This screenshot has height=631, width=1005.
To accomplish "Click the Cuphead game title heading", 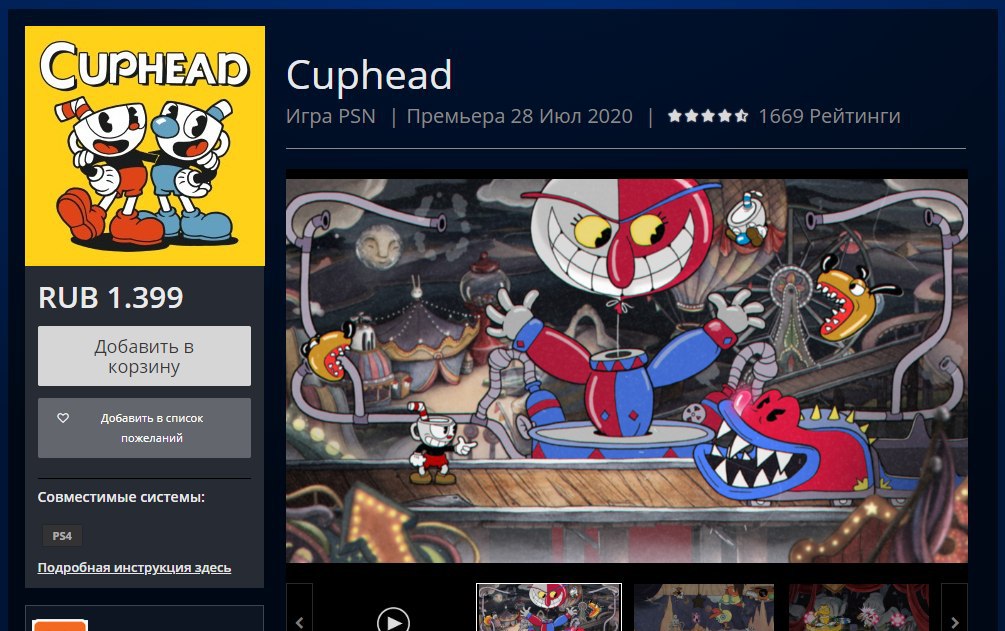I will pyautogui.click(x=369, y=75).
